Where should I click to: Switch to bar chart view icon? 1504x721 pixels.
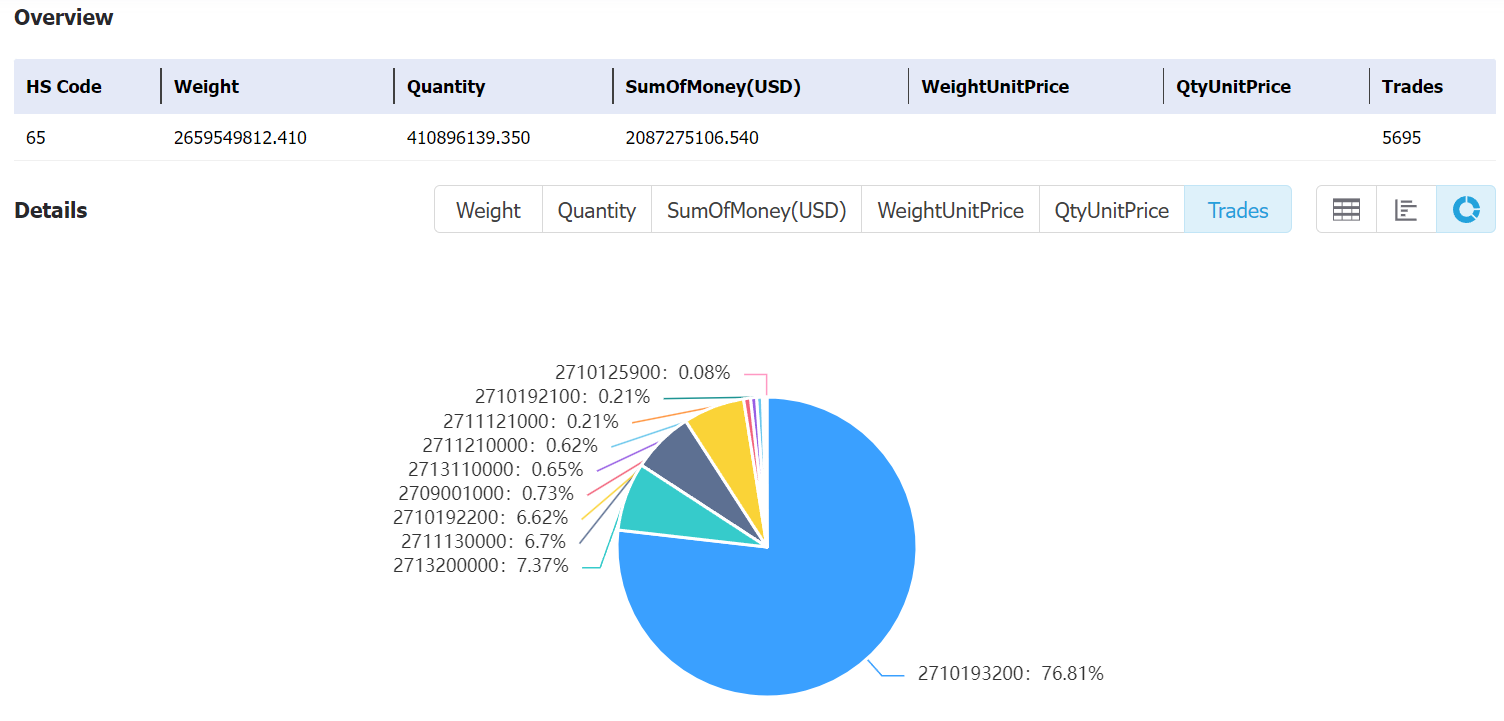click(1406, 209)
